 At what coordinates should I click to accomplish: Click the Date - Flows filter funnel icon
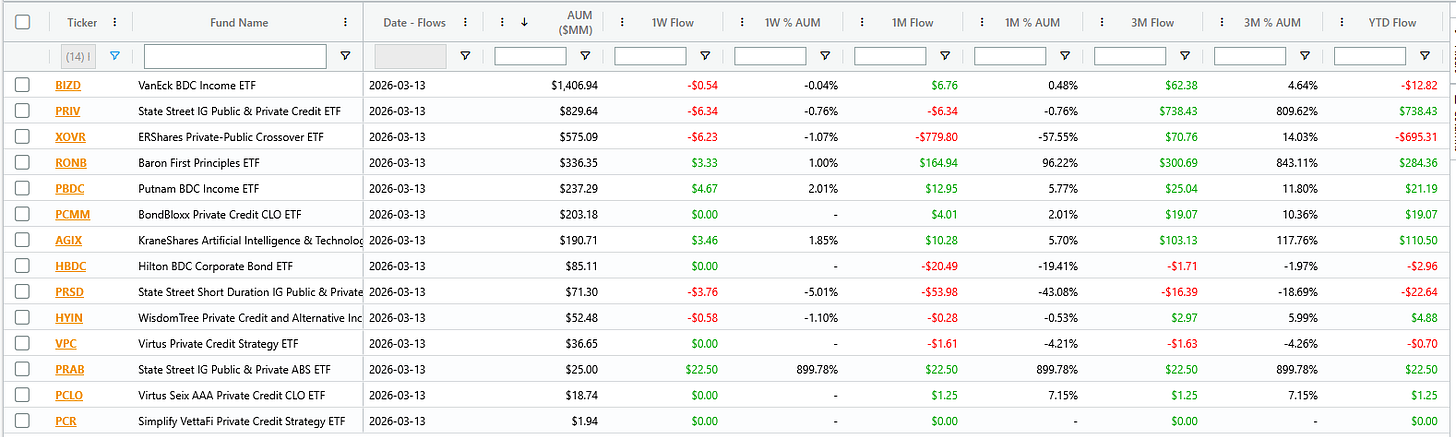465,56
